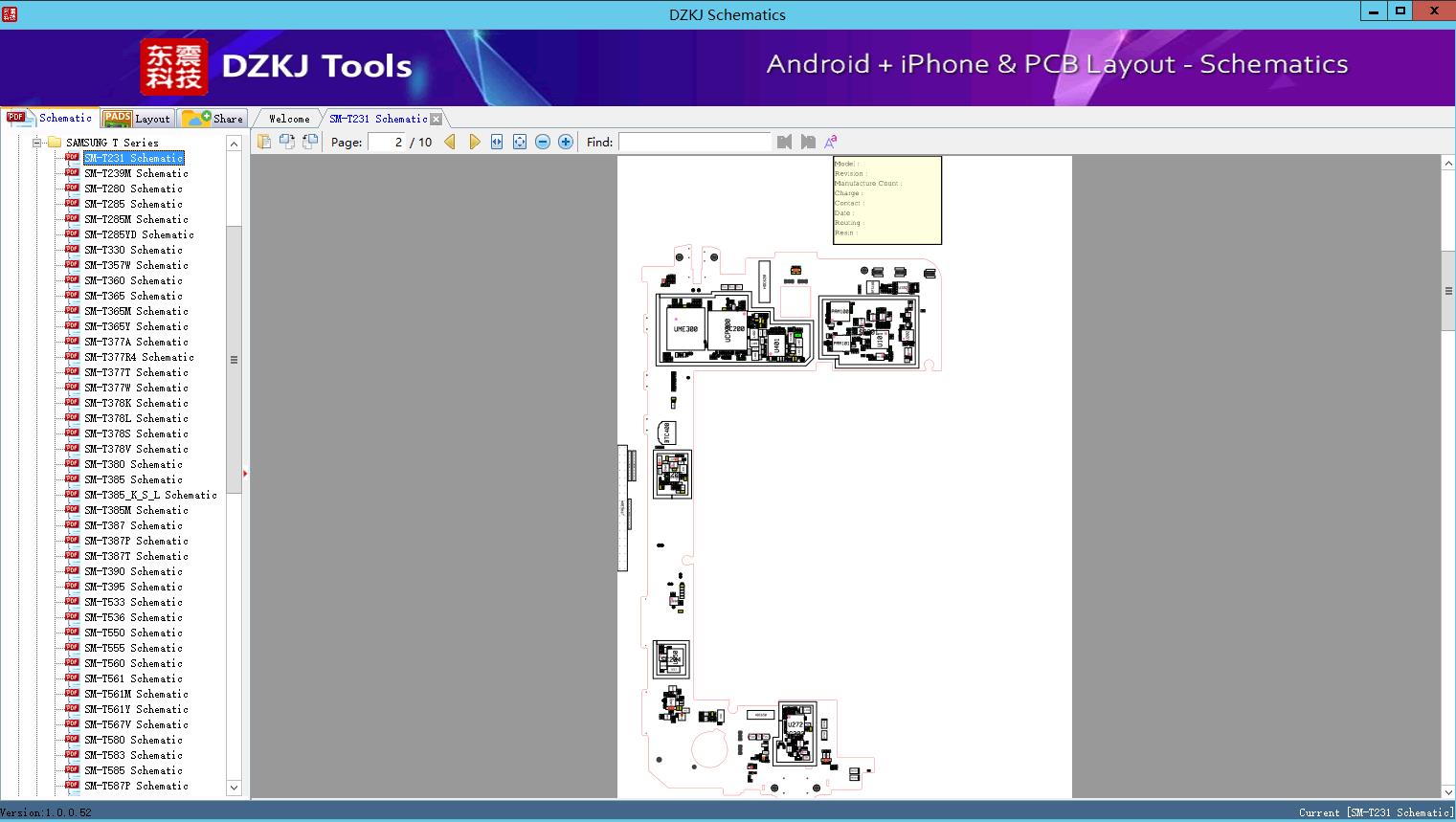This screenshot has width=1456, height=822.
Task: Open SM-T285M Schematic
Action: click(136, 219)
